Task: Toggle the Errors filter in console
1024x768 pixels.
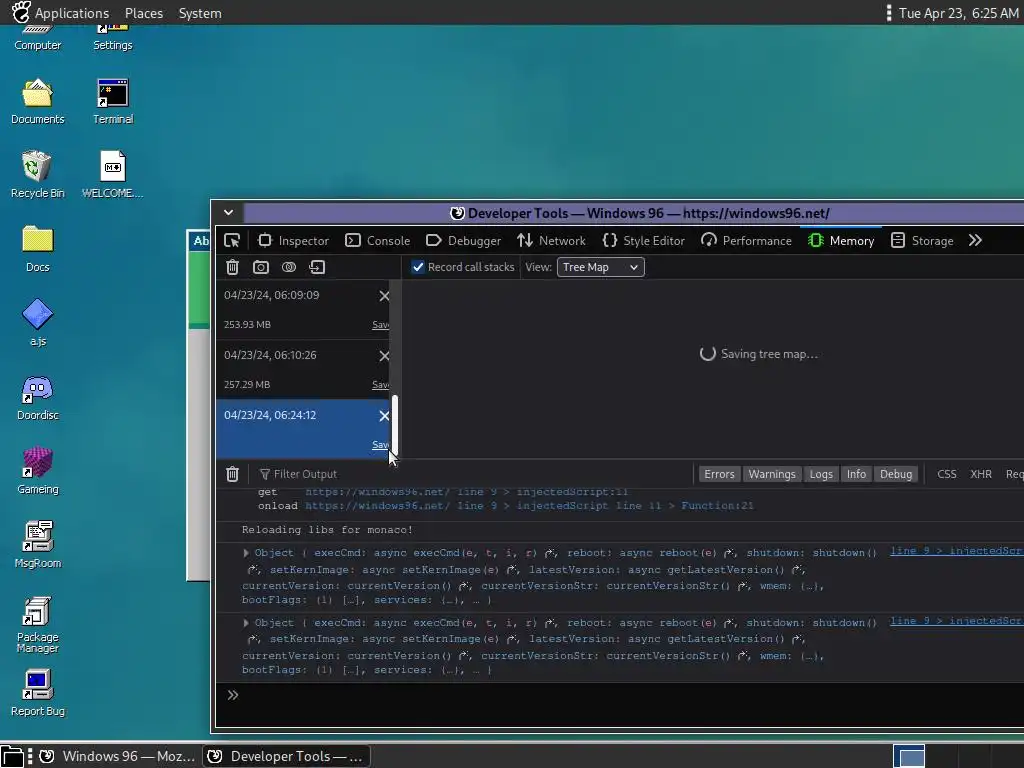Action: (x=719, y=474)
